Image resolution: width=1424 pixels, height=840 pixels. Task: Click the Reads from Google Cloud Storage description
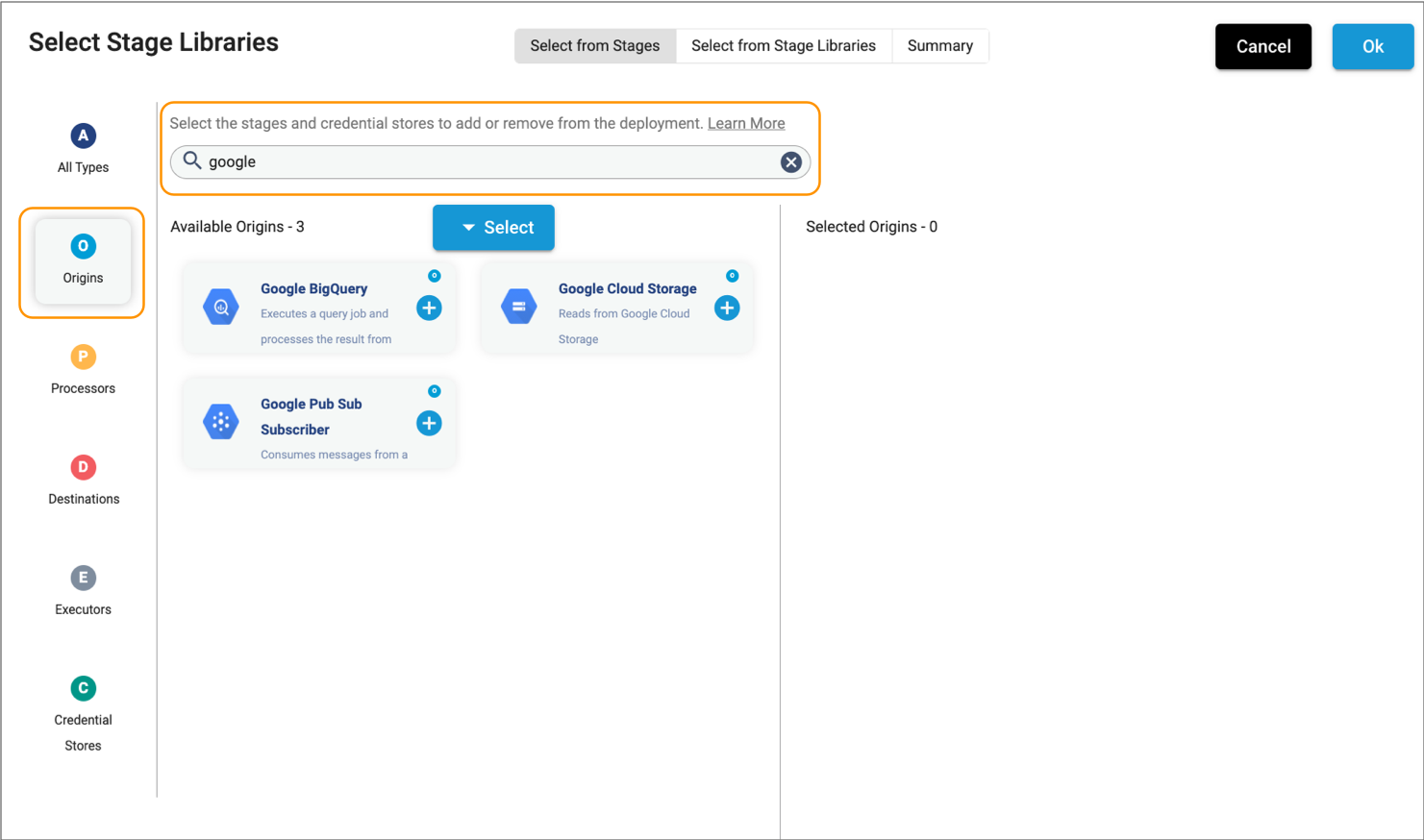(x=624, y=327)
